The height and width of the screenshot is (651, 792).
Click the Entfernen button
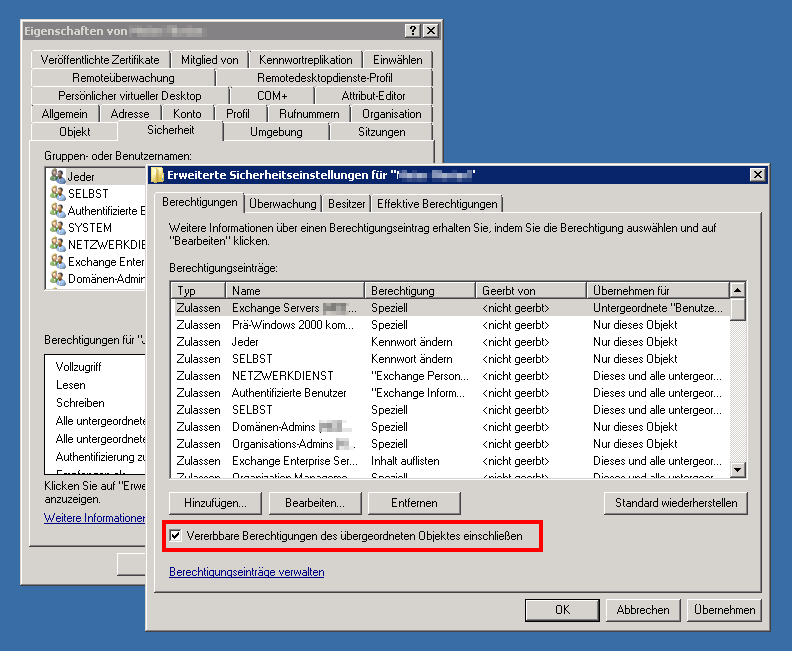[x=414, y=503]
